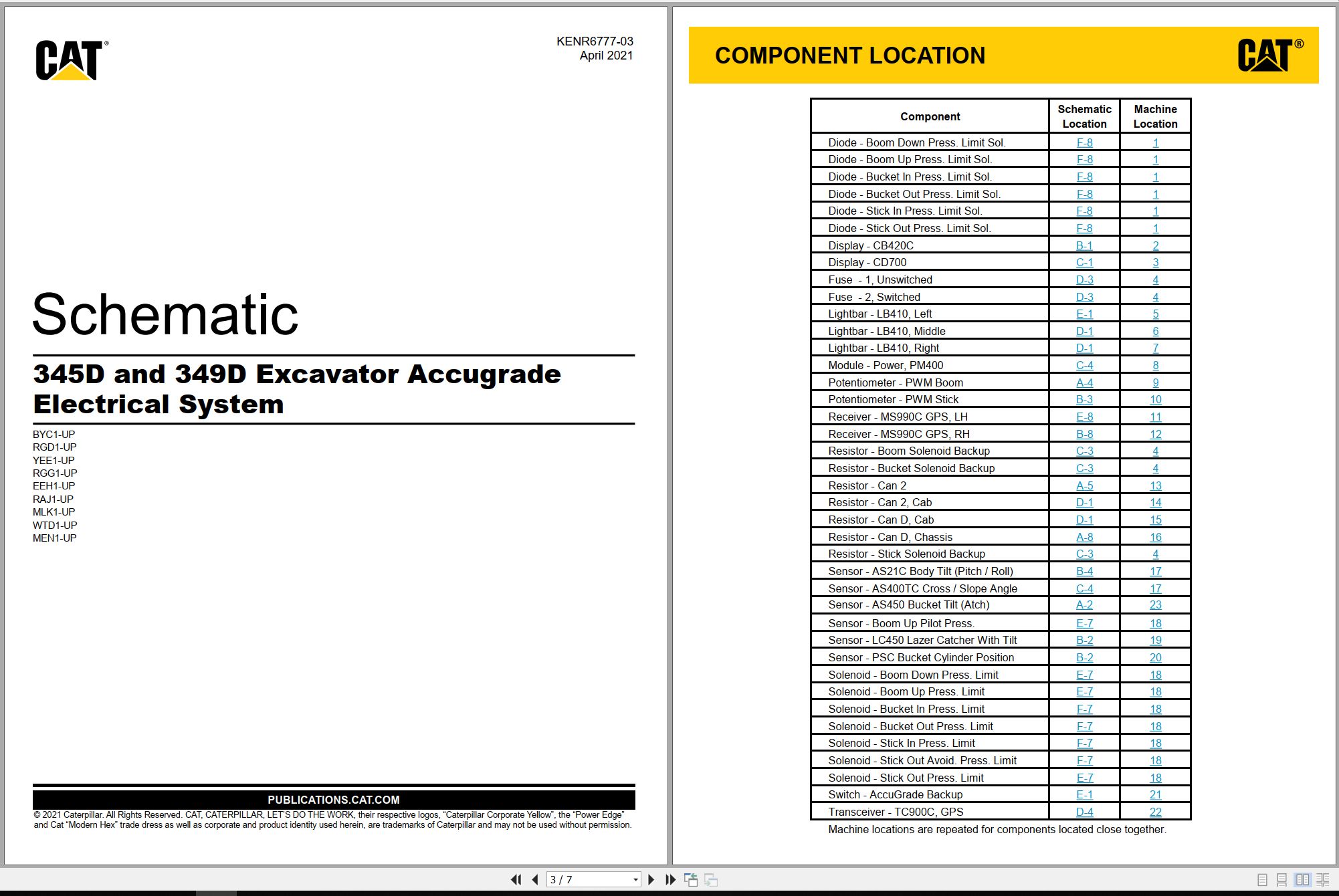Screen dimensions: 1339x896
Task: Open machine location 1 for Diode Boom Up
Action: click(1155, 159)
